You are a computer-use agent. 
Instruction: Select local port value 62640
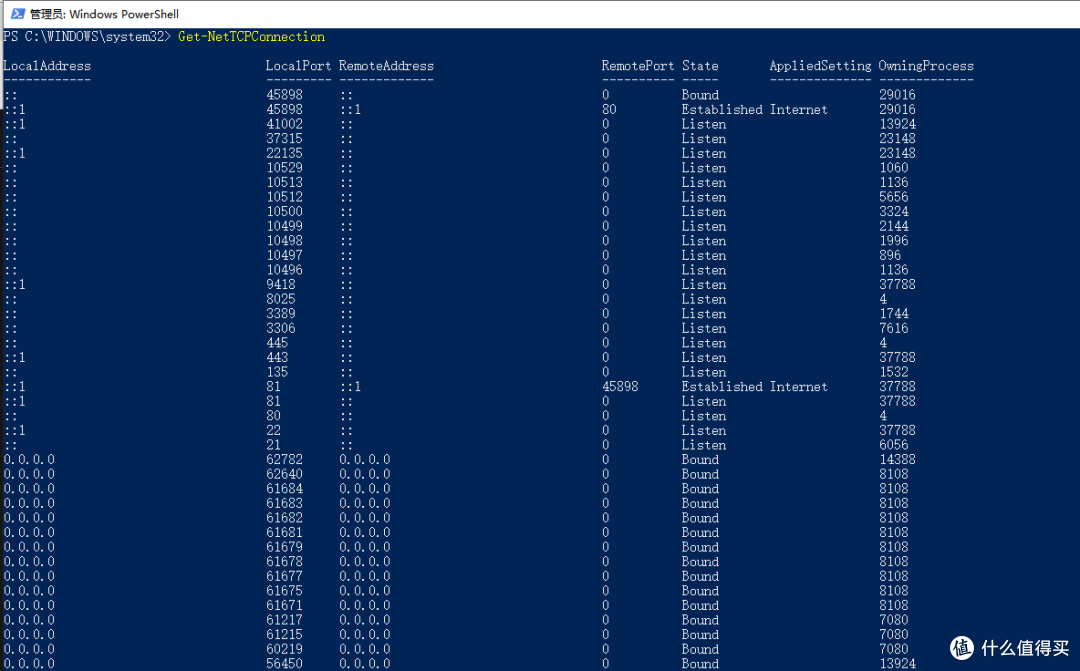[x=284, y=474]
